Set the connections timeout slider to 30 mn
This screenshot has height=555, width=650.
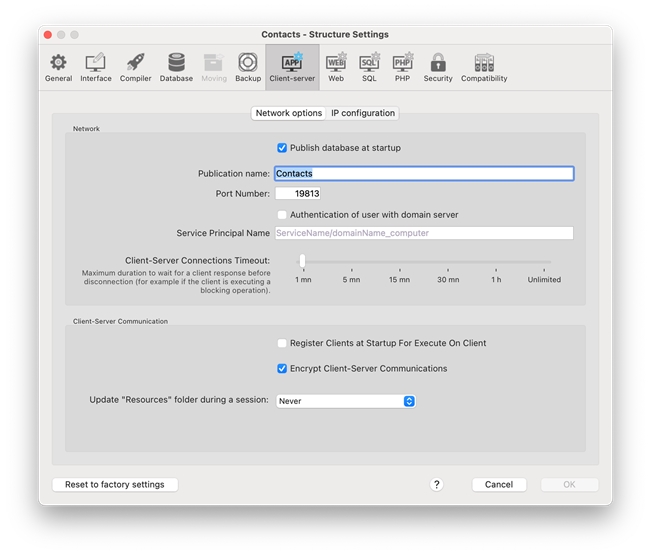[x=448, y=262]
